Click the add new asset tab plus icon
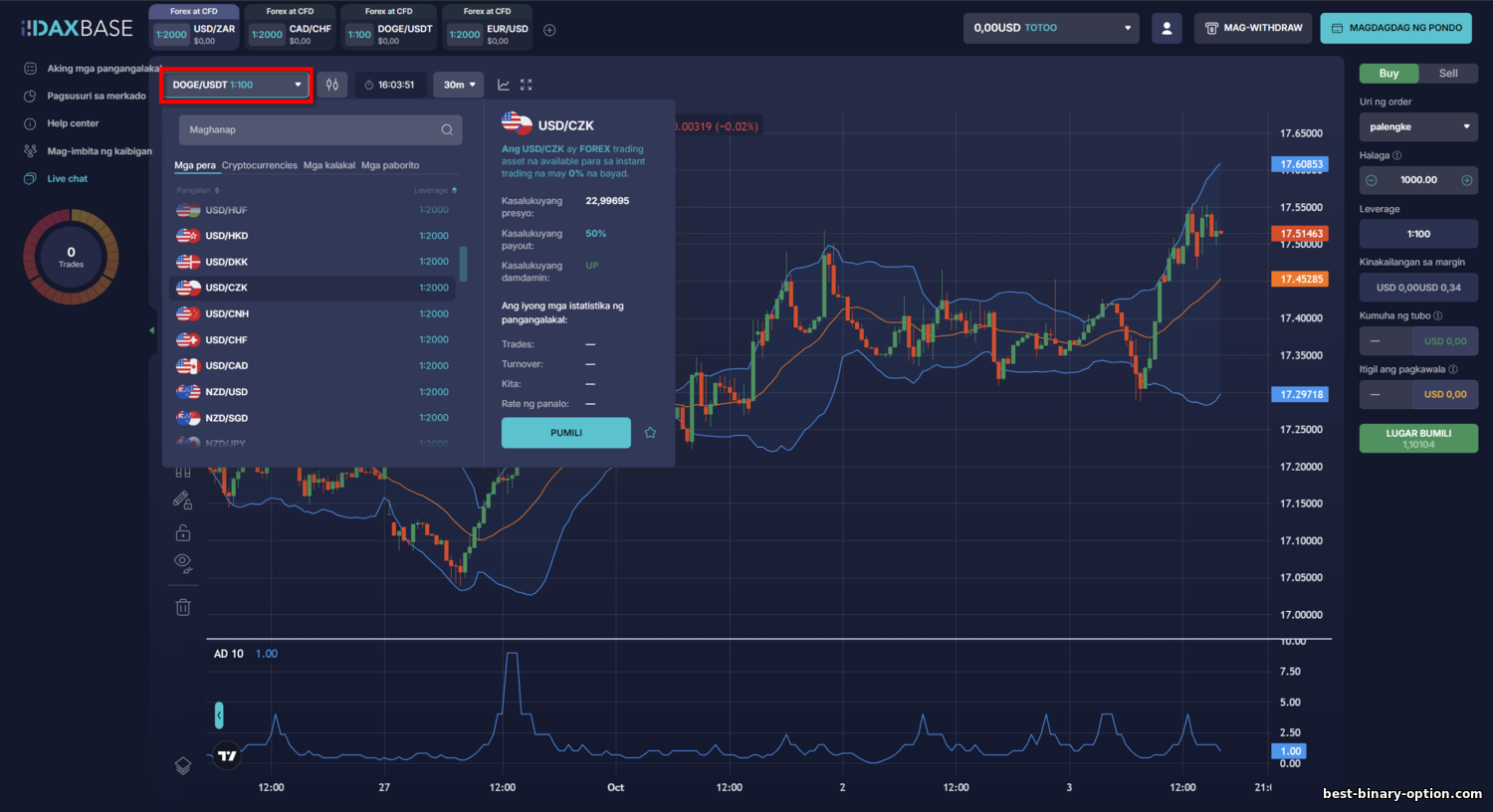This screenshot has width=1493, height=812. click(549, 30)
